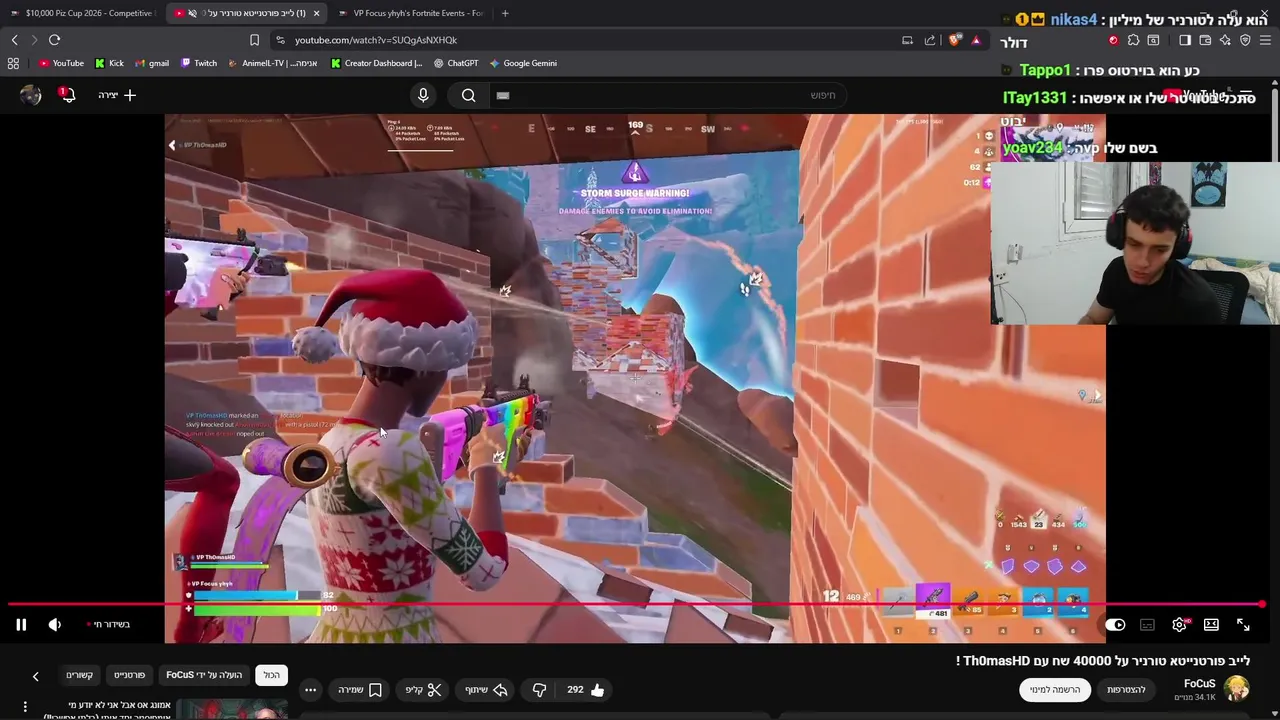This screenshot has height=720, width=1280.
Task: Open FoCuS channel avatar
Action: tap(1237, 689)
